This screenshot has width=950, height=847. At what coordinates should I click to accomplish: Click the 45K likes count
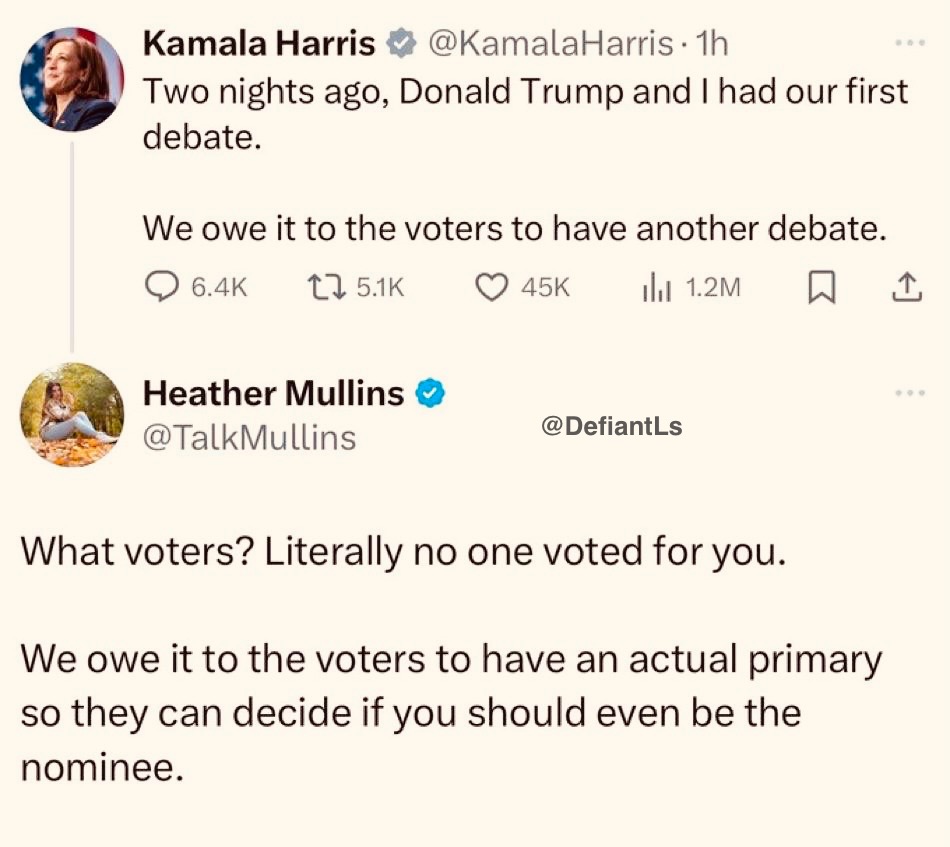click(x=546, y=288)
